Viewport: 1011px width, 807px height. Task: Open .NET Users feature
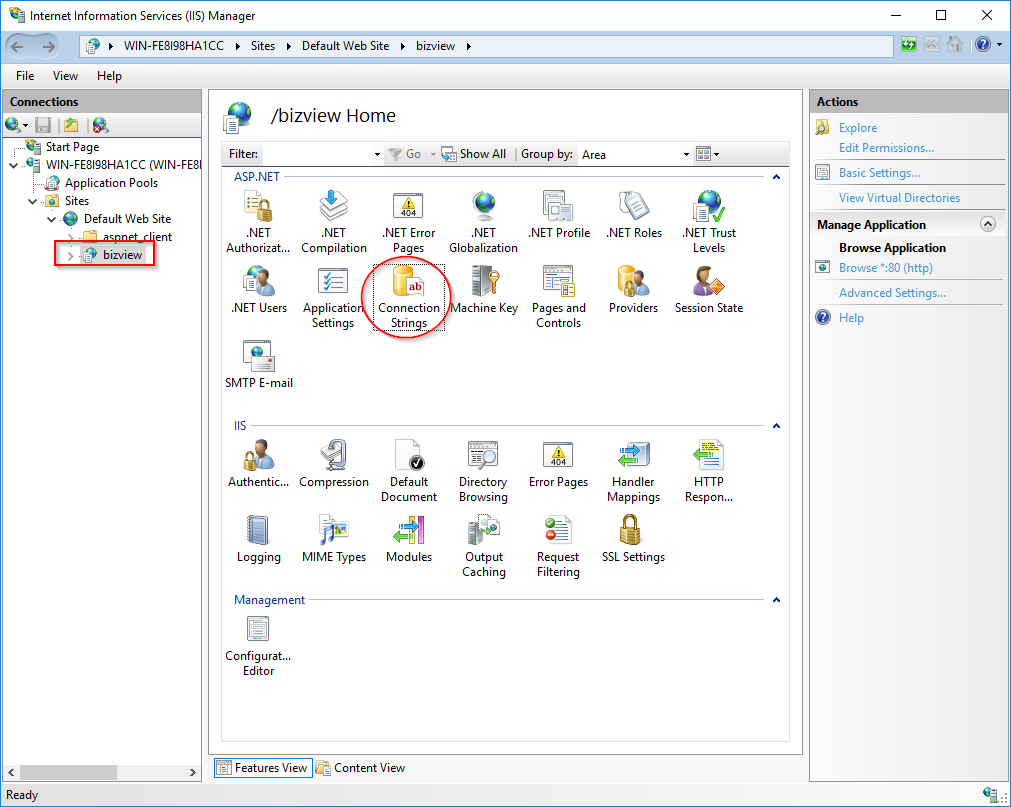(259, 290)
